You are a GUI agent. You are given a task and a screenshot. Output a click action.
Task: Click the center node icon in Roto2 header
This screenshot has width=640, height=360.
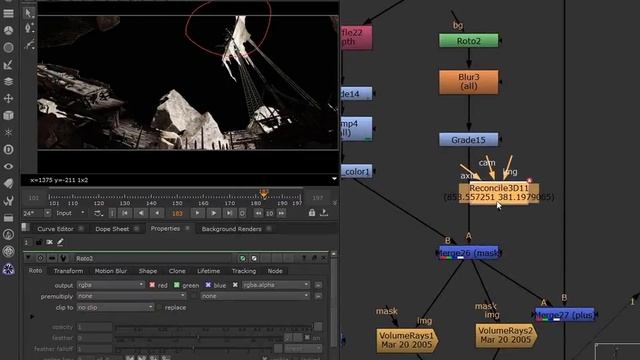coord(40,258)
